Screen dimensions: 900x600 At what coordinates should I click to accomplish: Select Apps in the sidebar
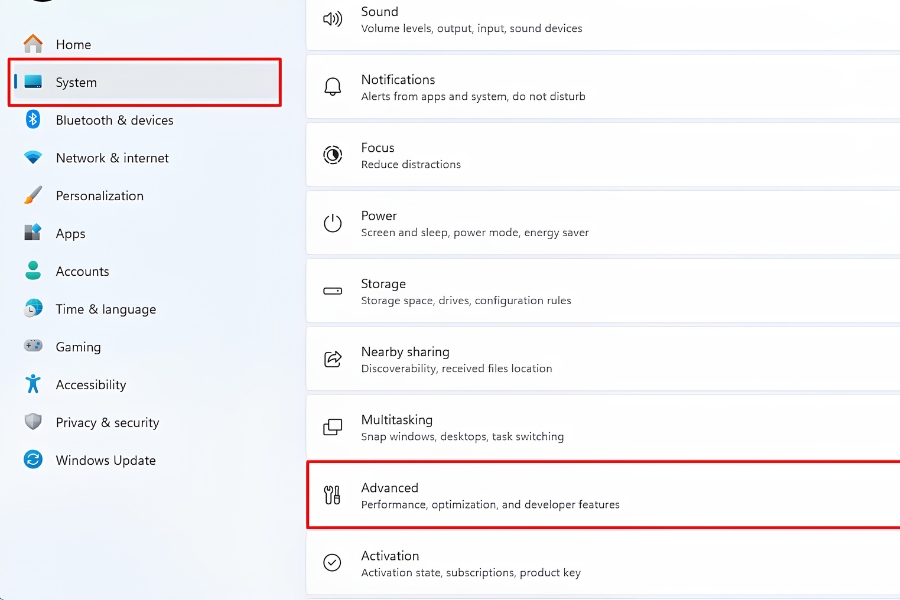point(145,234)
